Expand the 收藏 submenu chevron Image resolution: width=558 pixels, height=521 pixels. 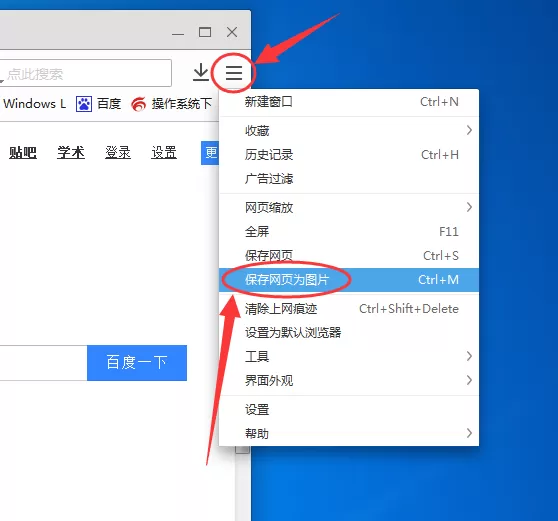pos(469,130)
